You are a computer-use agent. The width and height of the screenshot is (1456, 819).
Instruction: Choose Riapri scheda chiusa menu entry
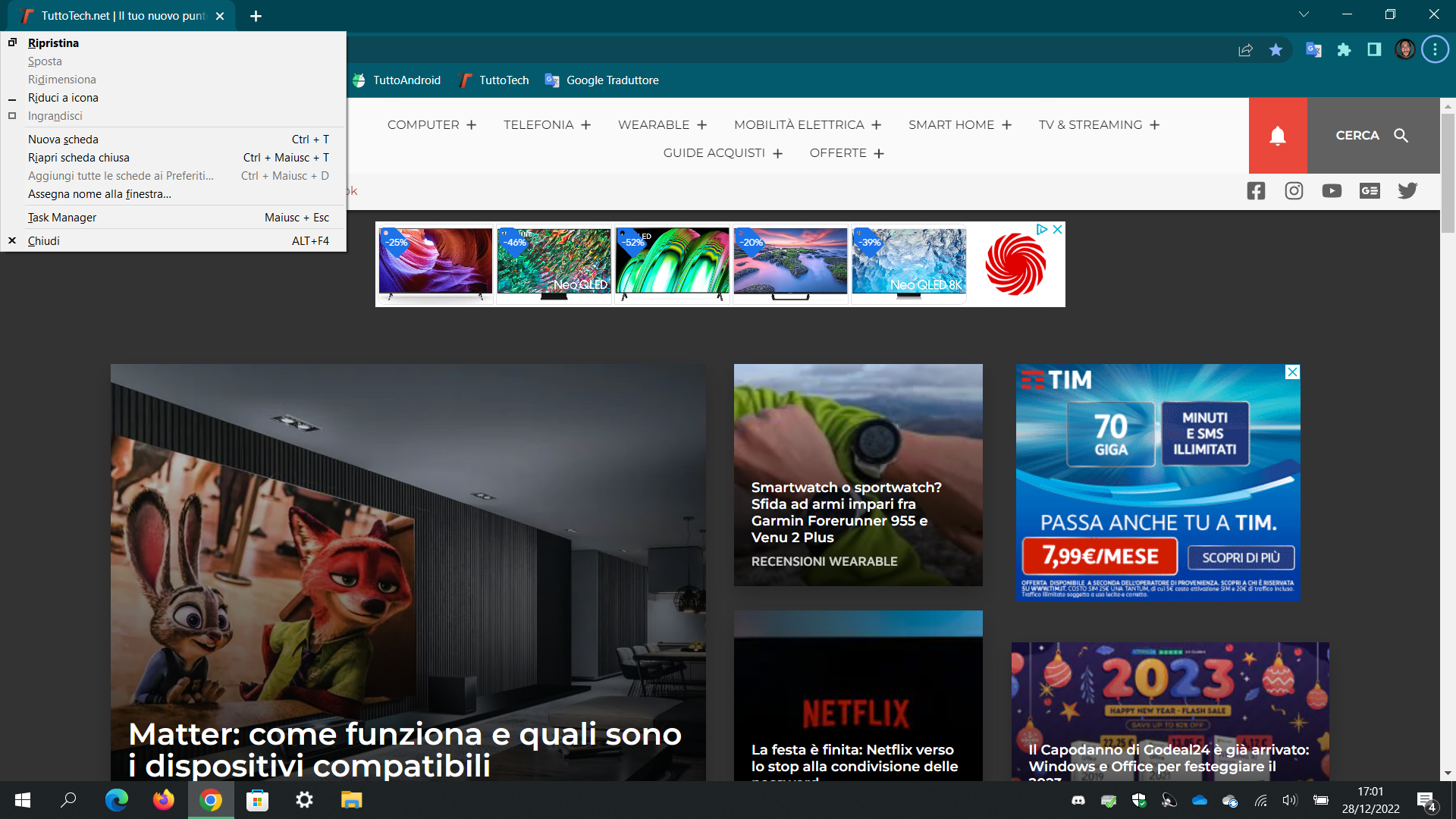tap(79, 158)
